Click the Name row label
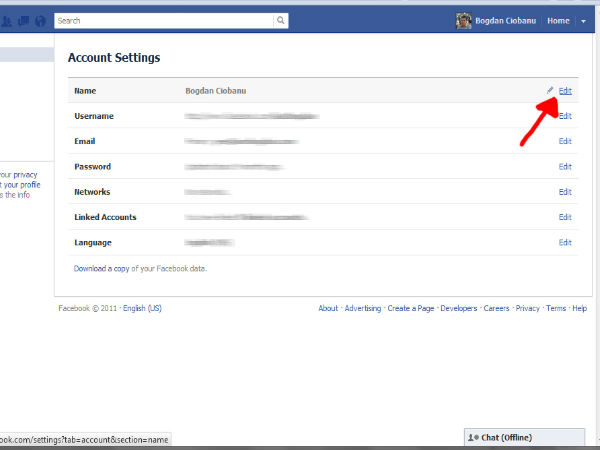This screenshot has height=450, width=600. click(85, 91)
